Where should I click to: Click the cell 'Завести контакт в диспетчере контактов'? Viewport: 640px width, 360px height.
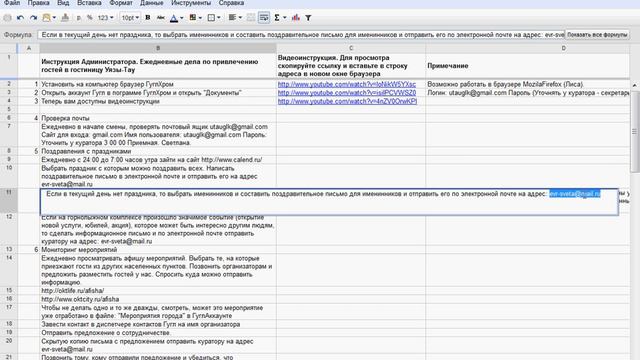(x=158, y=324)
